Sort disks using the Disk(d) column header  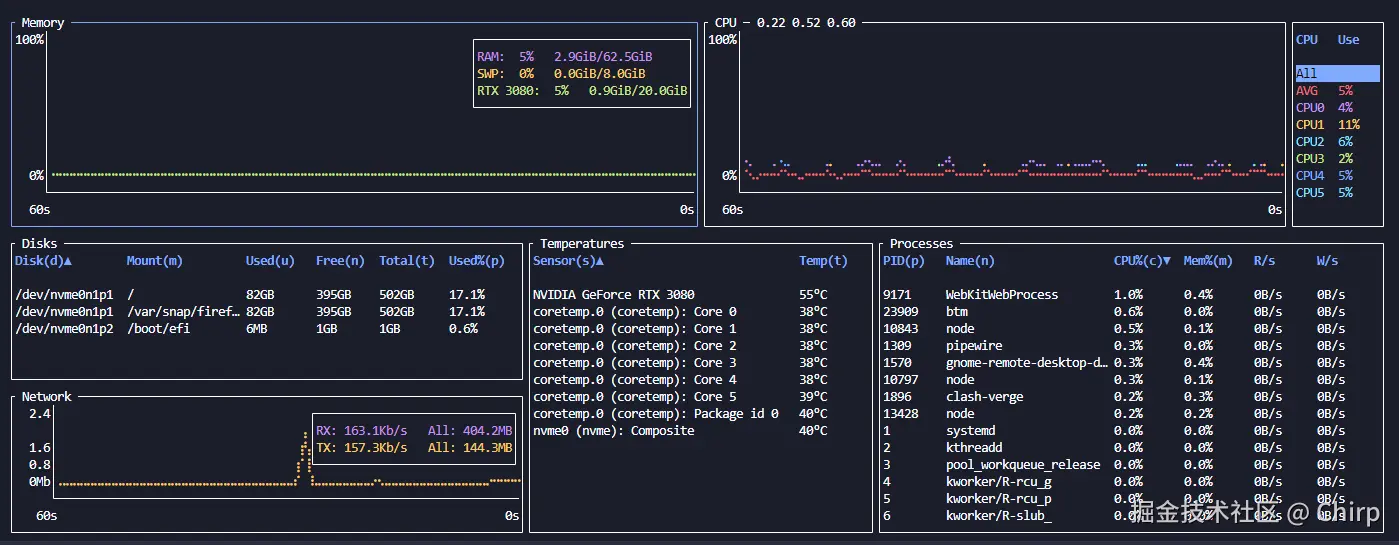(x=43, y=261)
